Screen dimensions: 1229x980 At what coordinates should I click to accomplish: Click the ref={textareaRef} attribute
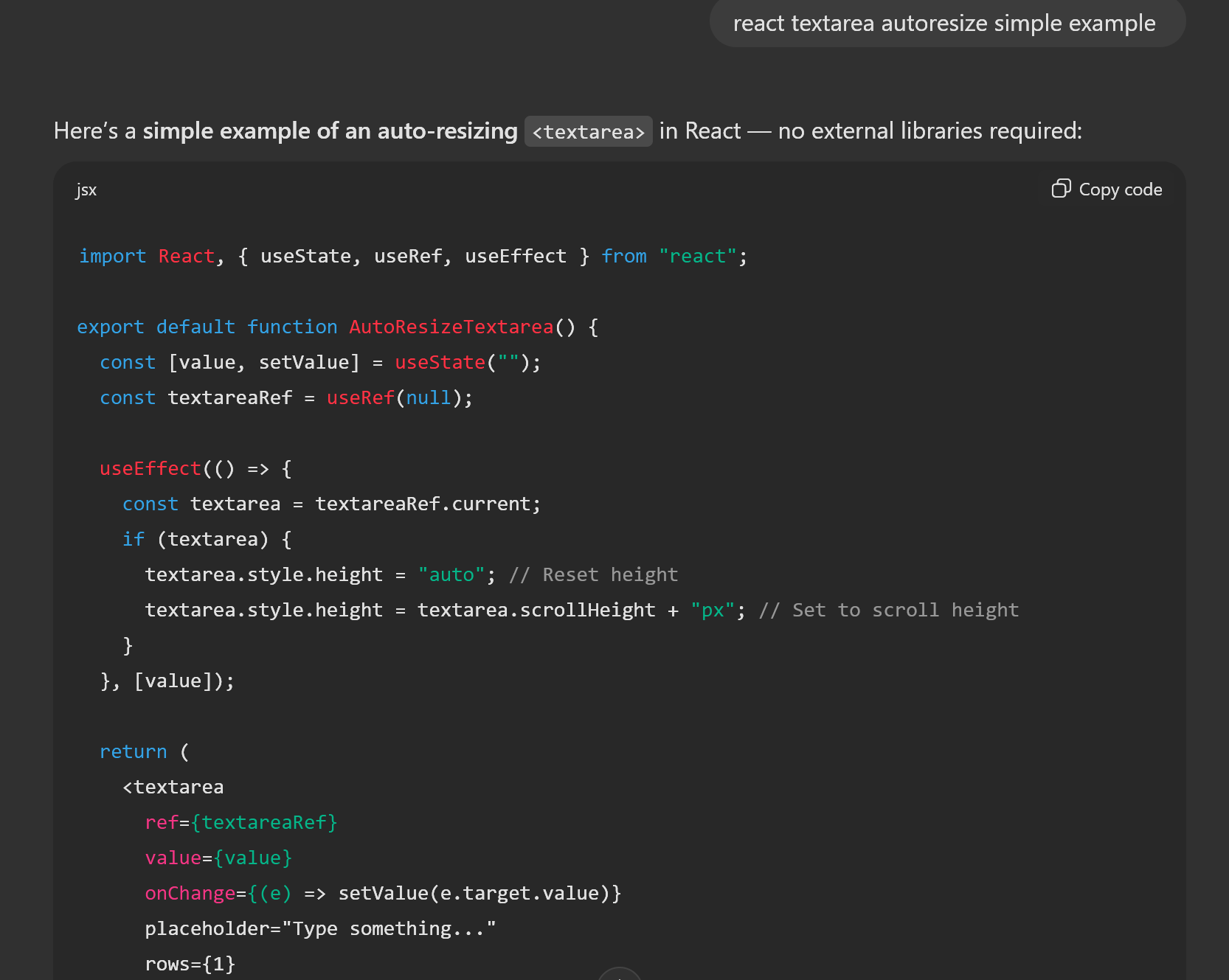[240, 822]
